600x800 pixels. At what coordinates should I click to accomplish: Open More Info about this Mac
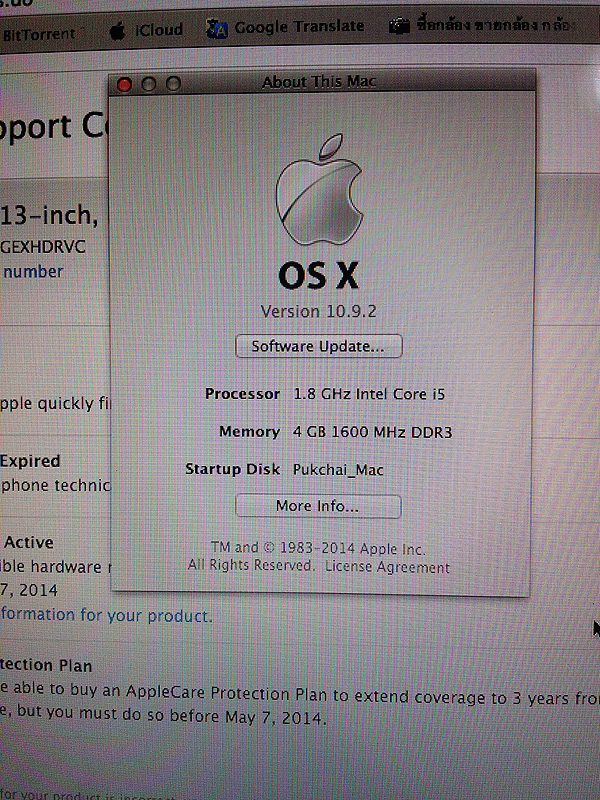coord(318,506)
